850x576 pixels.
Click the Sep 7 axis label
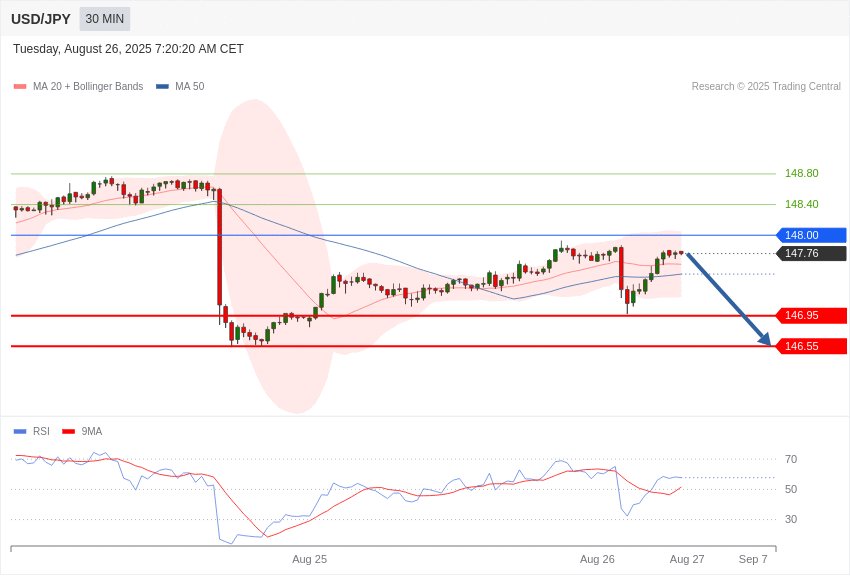point(754,559)
